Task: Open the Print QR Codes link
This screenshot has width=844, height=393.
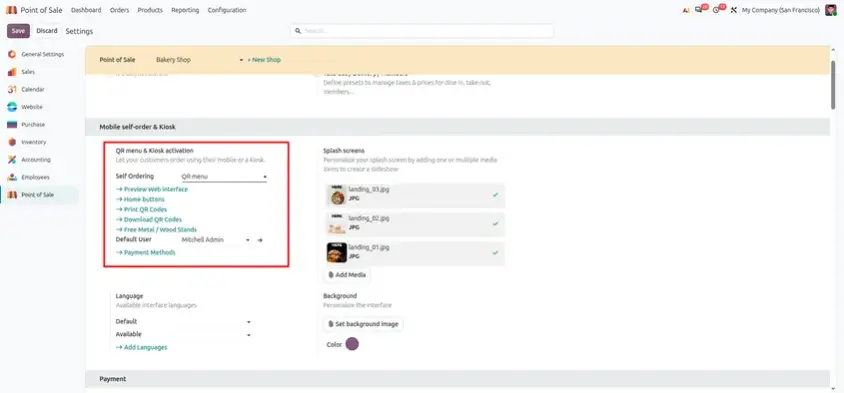Action: click(x=142, y=209)
